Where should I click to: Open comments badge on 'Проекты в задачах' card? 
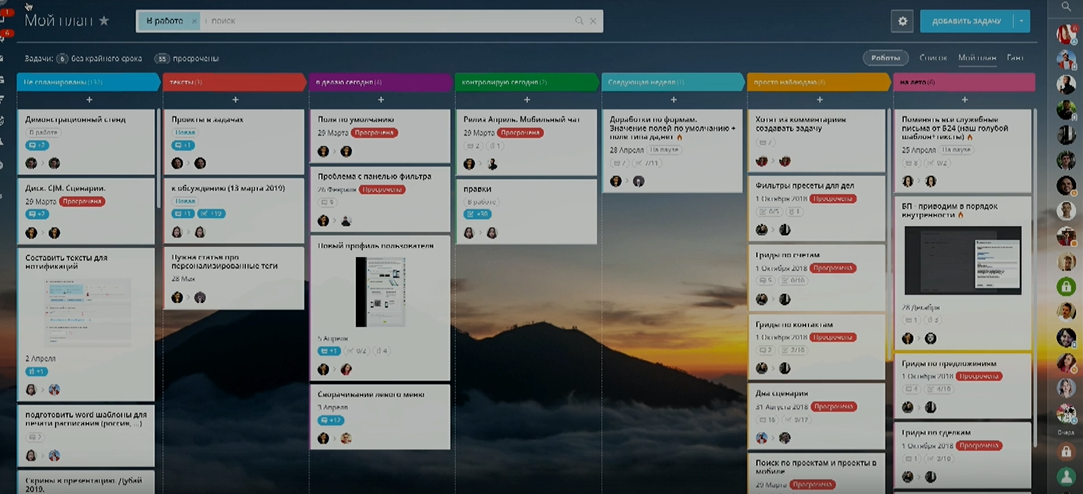[183, 145]
